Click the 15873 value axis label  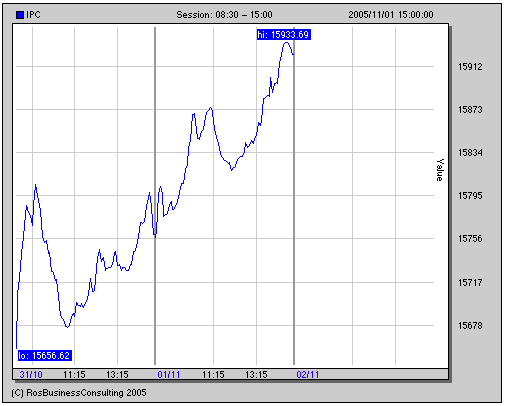pyautogui.click(x=470, y=110)
